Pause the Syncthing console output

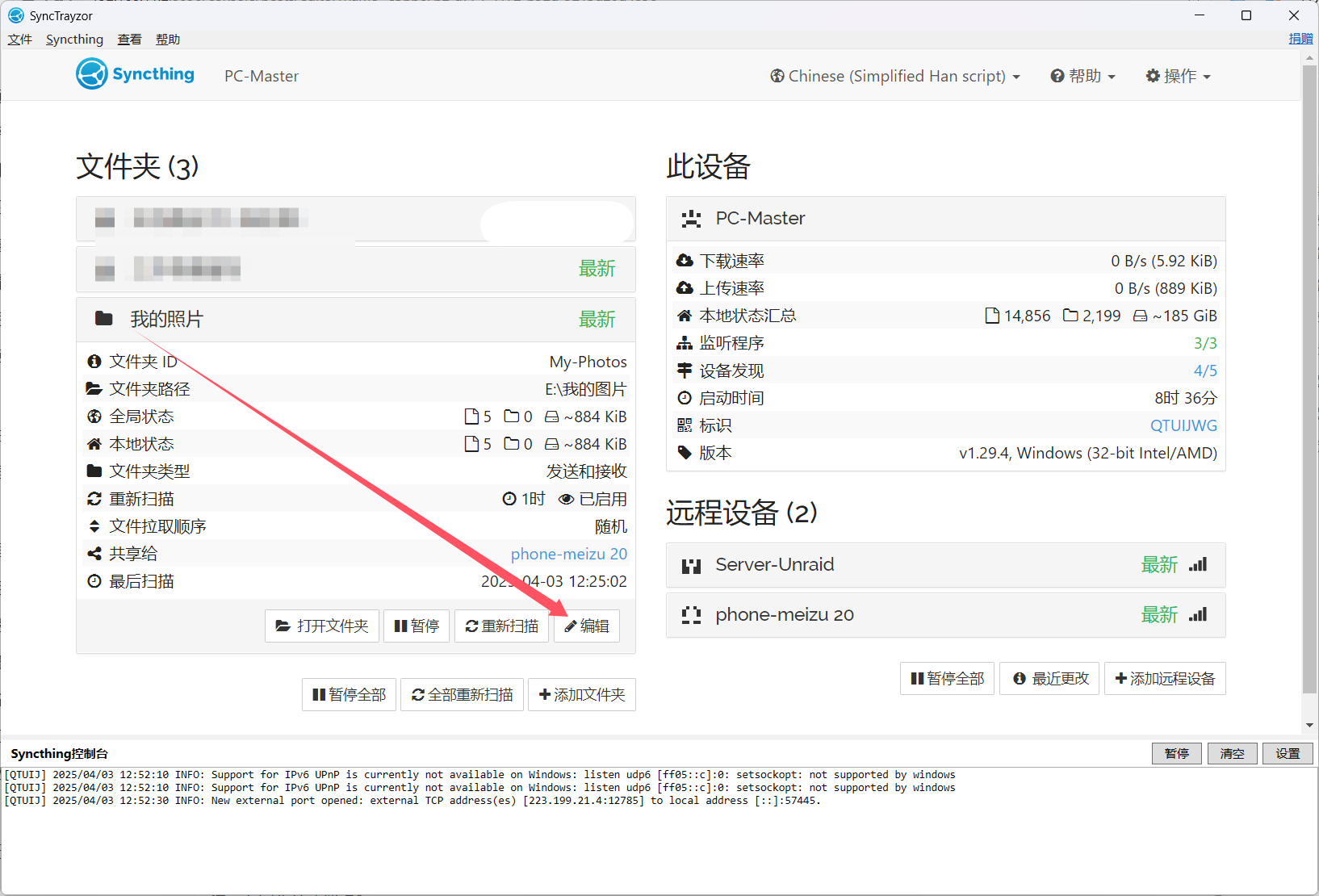(1176, 754)
